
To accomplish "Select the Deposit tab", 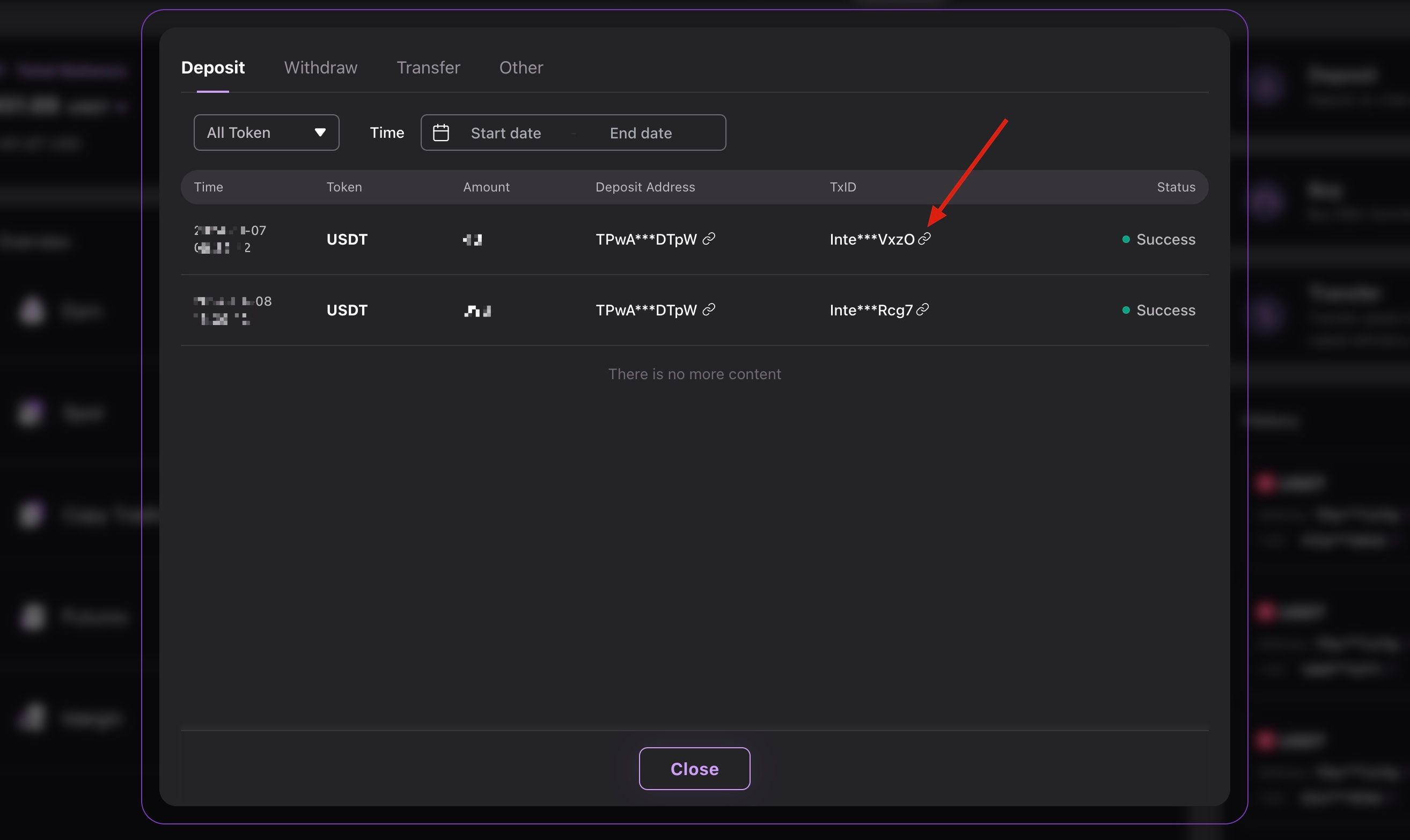I will 213,68.
